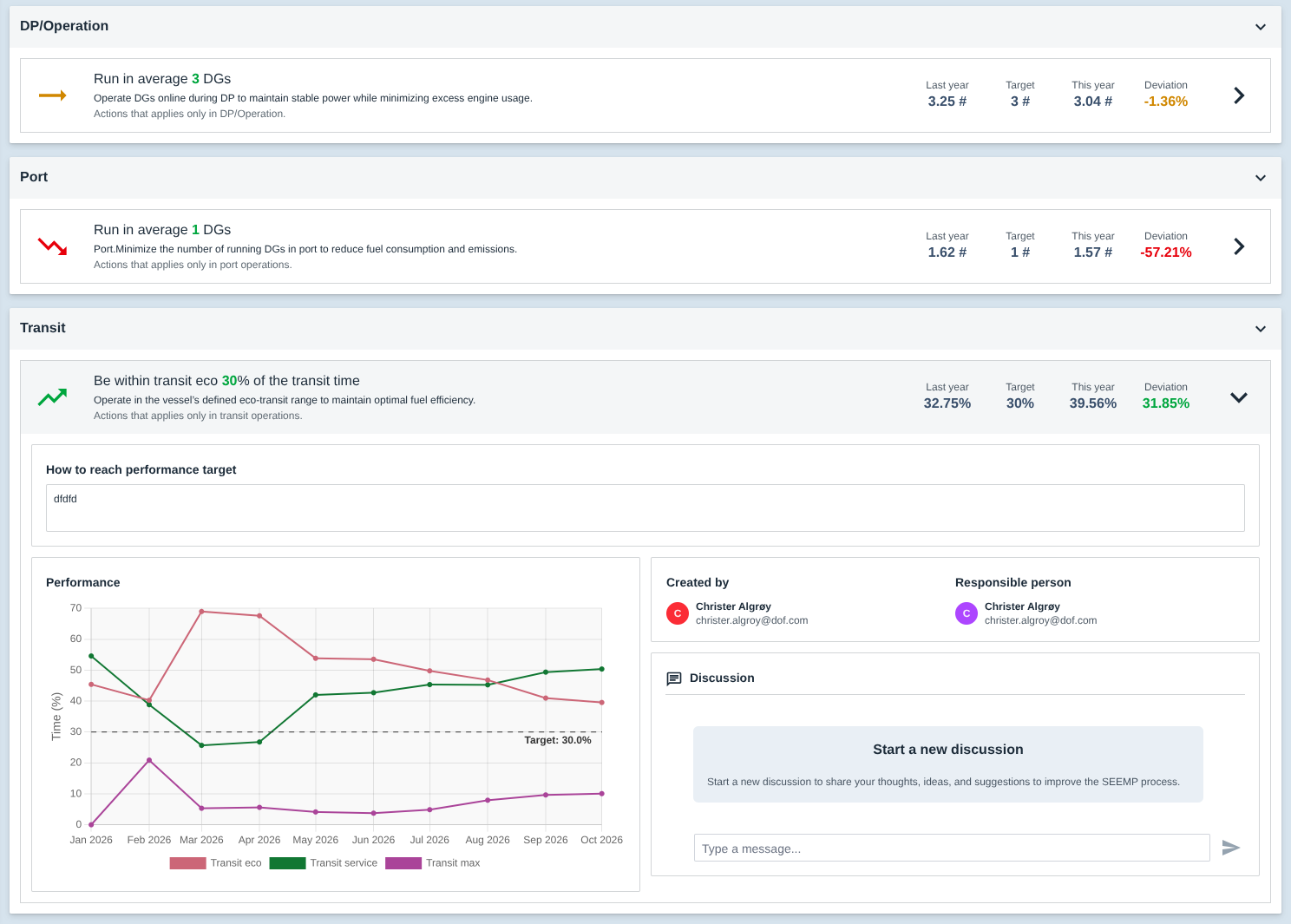This screenshot has width=1291, height=924.
Task: Click the Discussion chat icon
Action: 674,678
